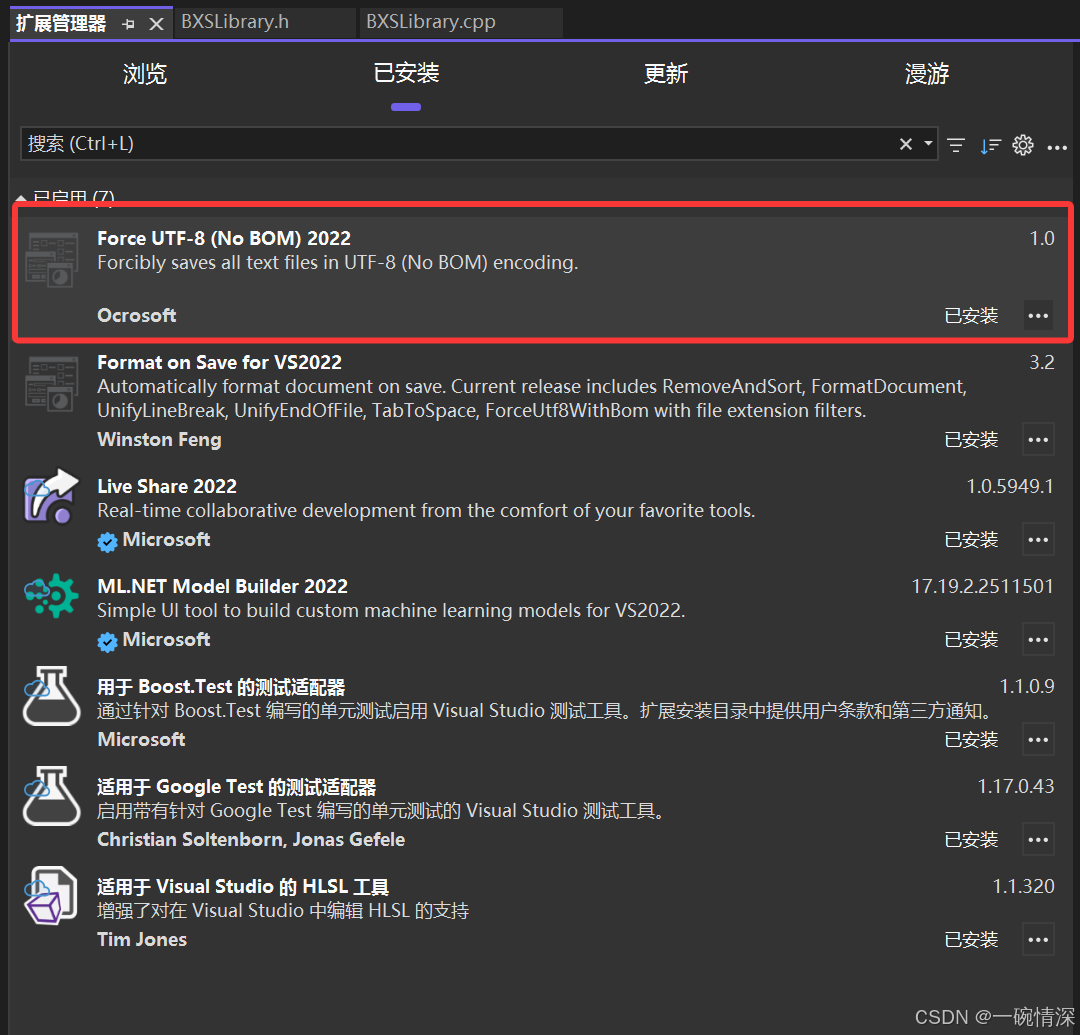Click 已安装 status for Google Test adapter
The height and width of the screenshot is (1035, 1080).
pyautogui.click(x=971, y=839)
